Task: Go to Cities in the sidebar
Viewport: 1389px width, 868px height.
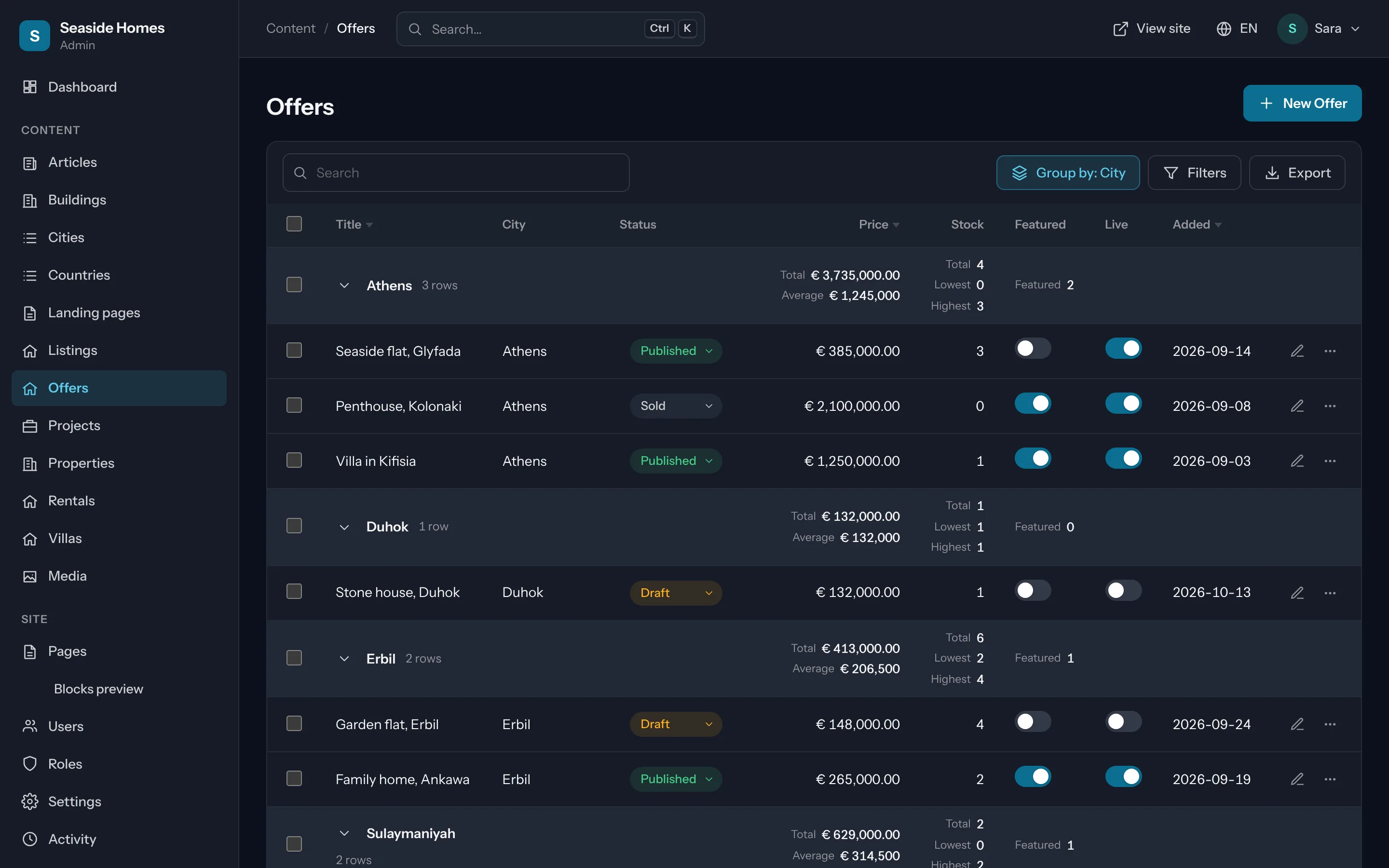Action: pos(119,238)
